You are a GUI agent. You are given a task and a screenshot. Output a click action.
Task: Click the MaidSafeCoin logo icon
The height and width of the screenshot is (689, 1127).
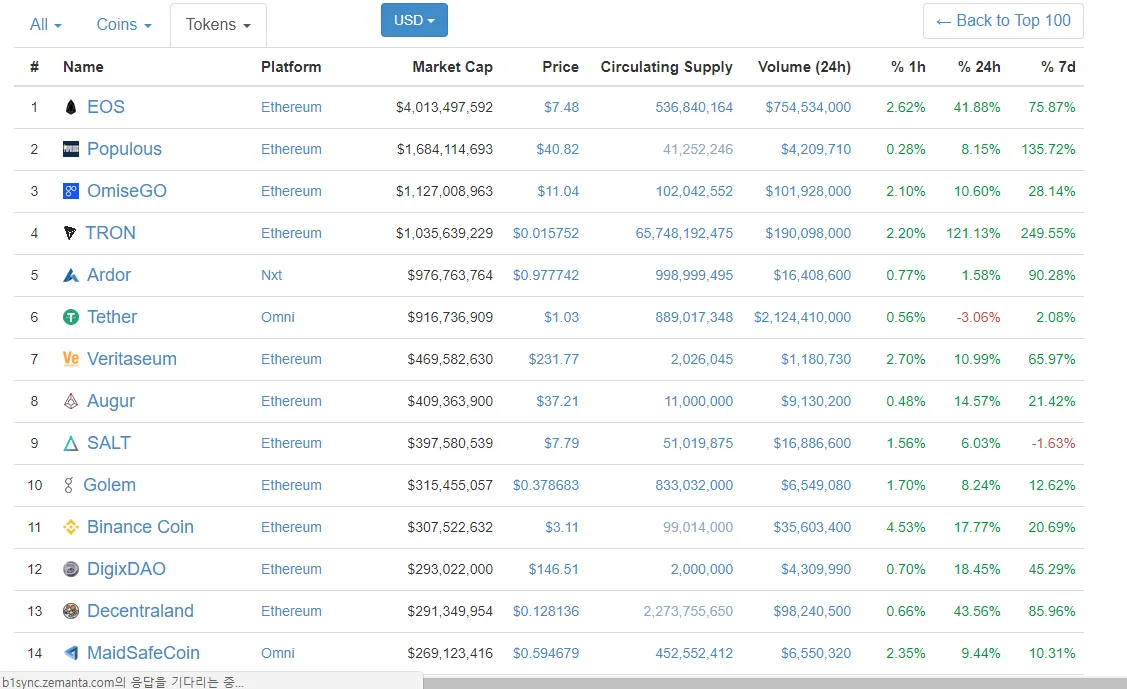click(x=70, y=653)
